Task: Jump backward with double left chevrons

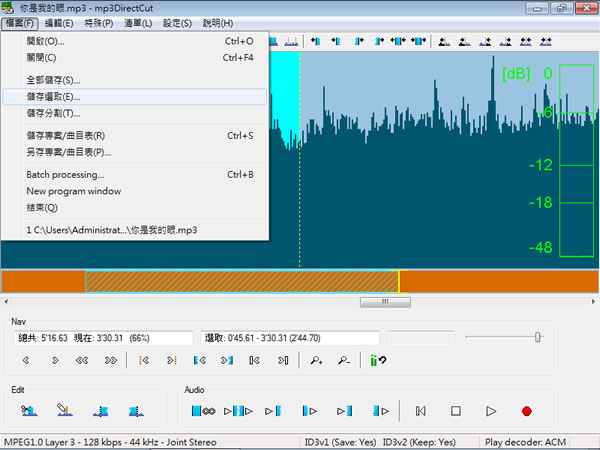Action: coord(82,360)
